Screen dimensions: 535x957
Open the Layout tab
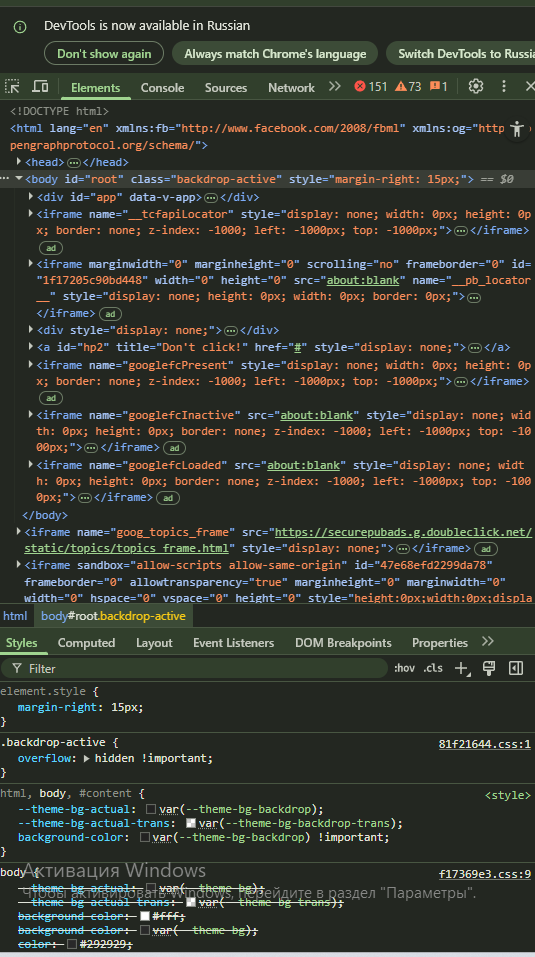pyautogui.click(x=154, y=643)
